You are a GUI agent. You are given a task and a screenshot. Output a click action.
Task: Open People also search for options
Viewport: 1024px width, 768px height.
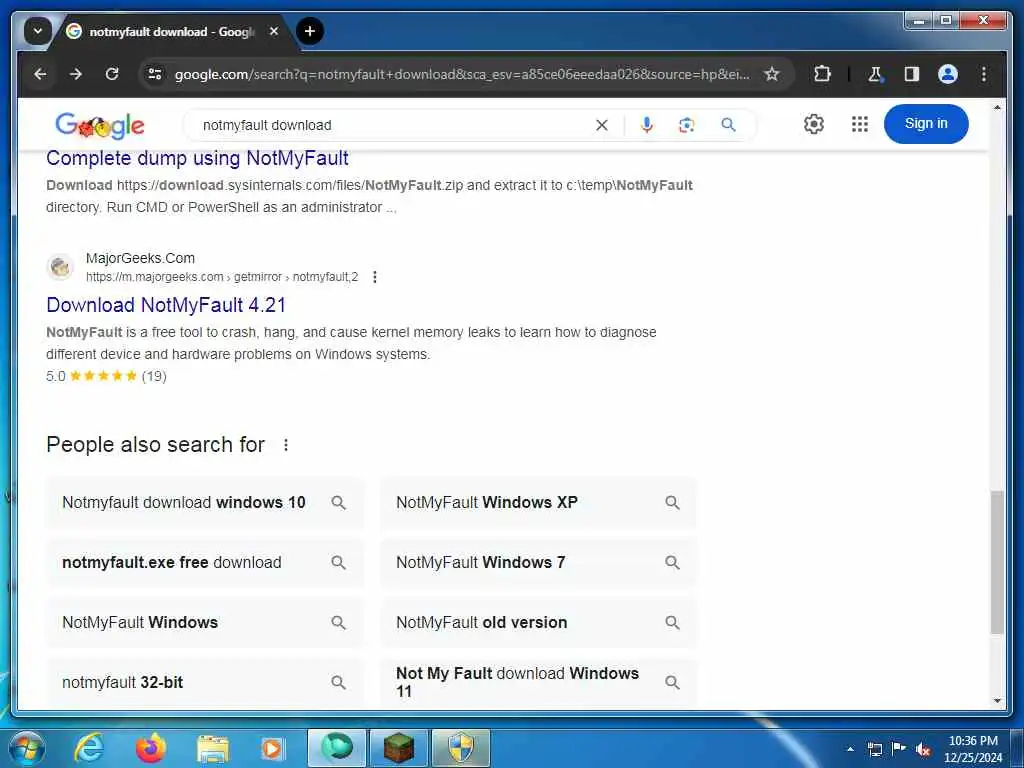tap(285, 445)
